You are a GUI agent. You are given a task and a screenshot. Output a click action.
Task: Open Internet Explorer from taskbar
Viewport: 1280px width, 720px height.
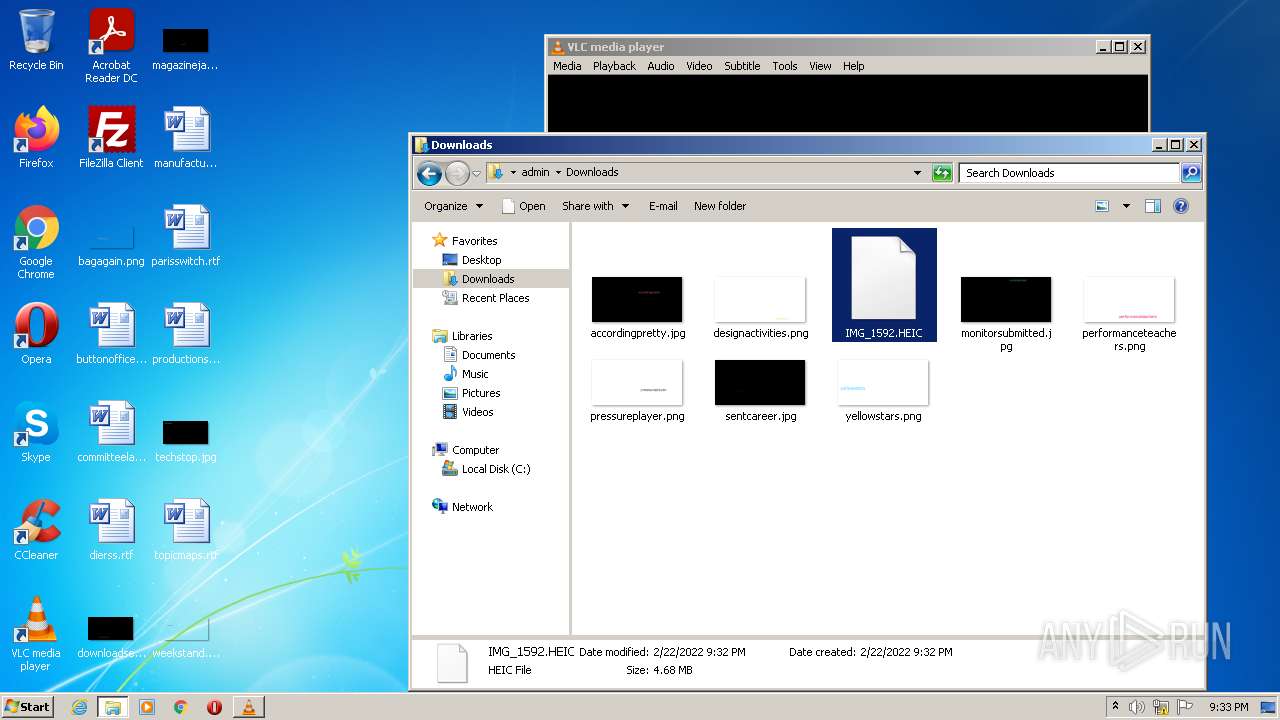80,707
